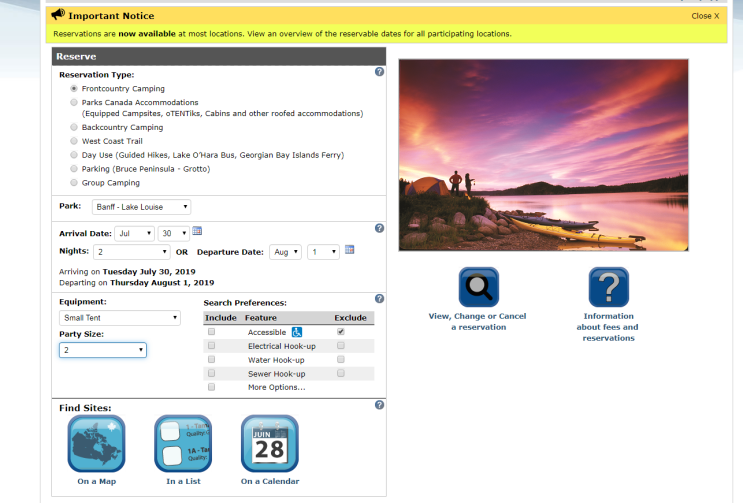Click the magnifier View Change or Cancel icon
This screenshot has height=503, width=743.
point(479,287)
